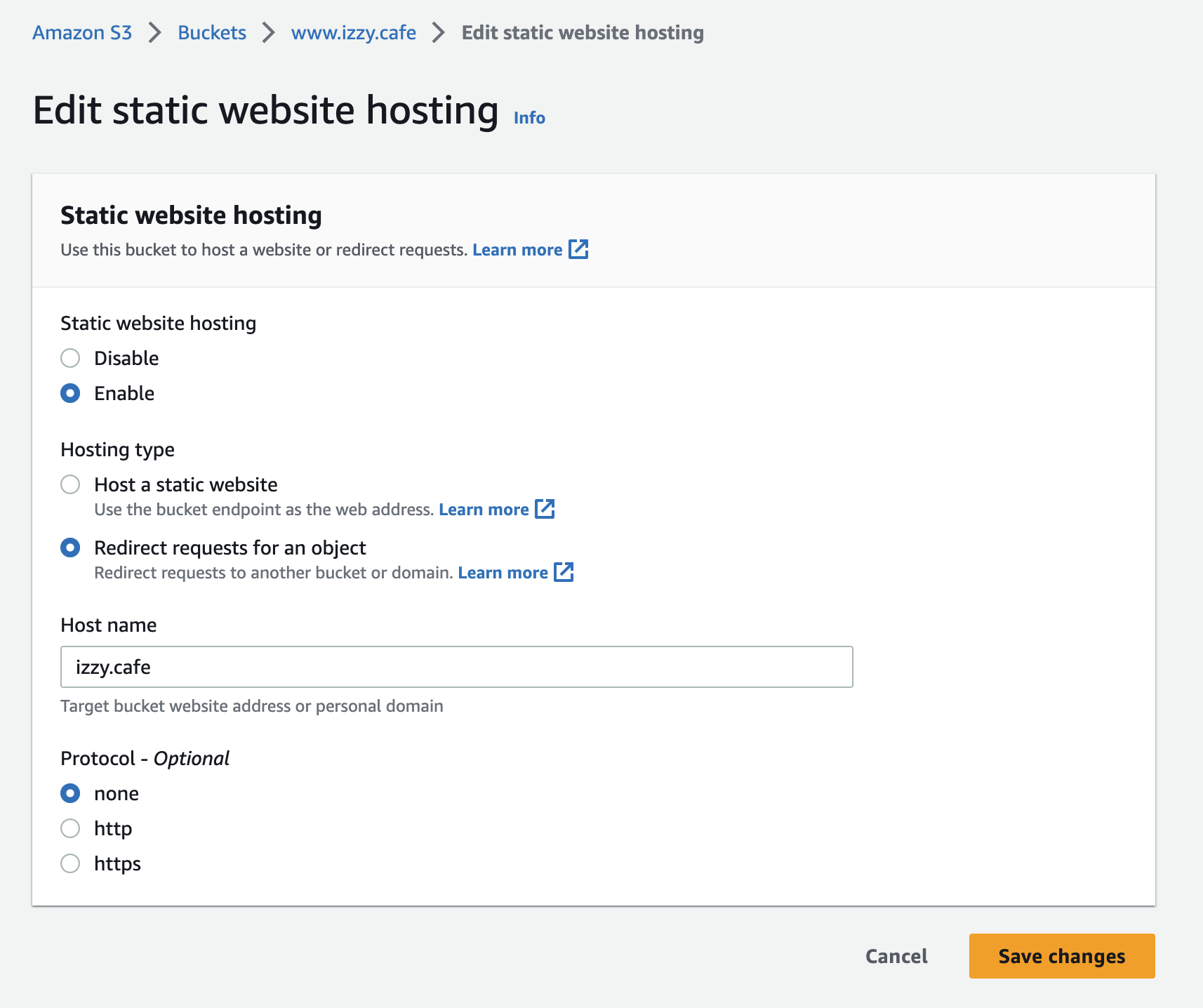Click Learn more about bucket endpoint
1203x1008 pixels.
[x=484, y=510]
